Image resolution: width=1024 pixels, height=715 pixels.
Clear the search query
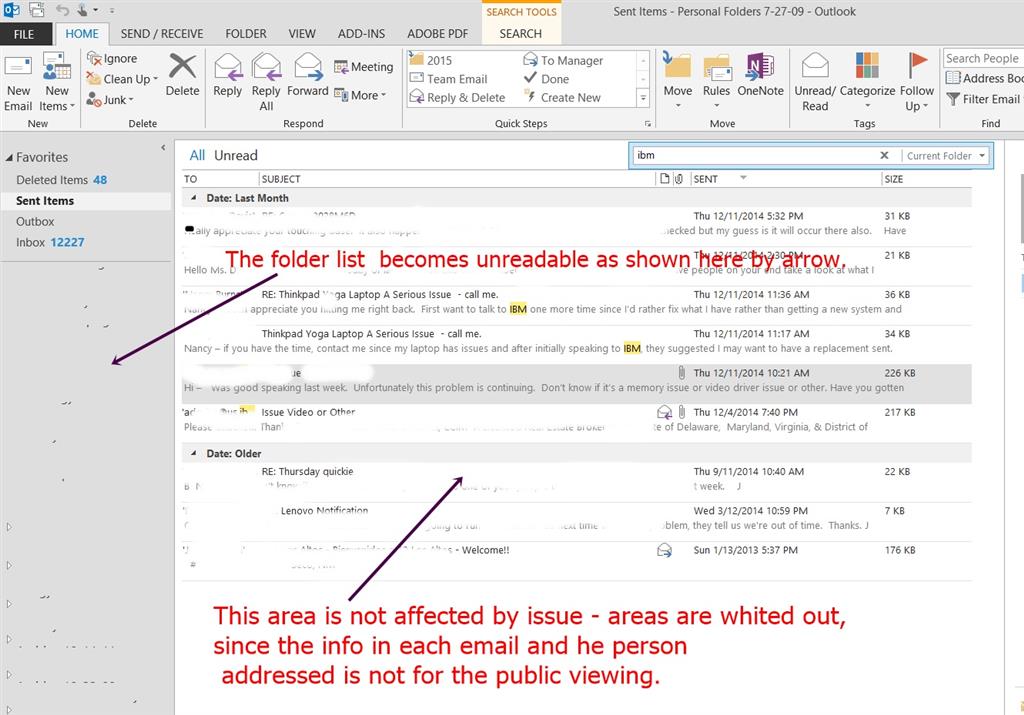click(x=884, y=155)
